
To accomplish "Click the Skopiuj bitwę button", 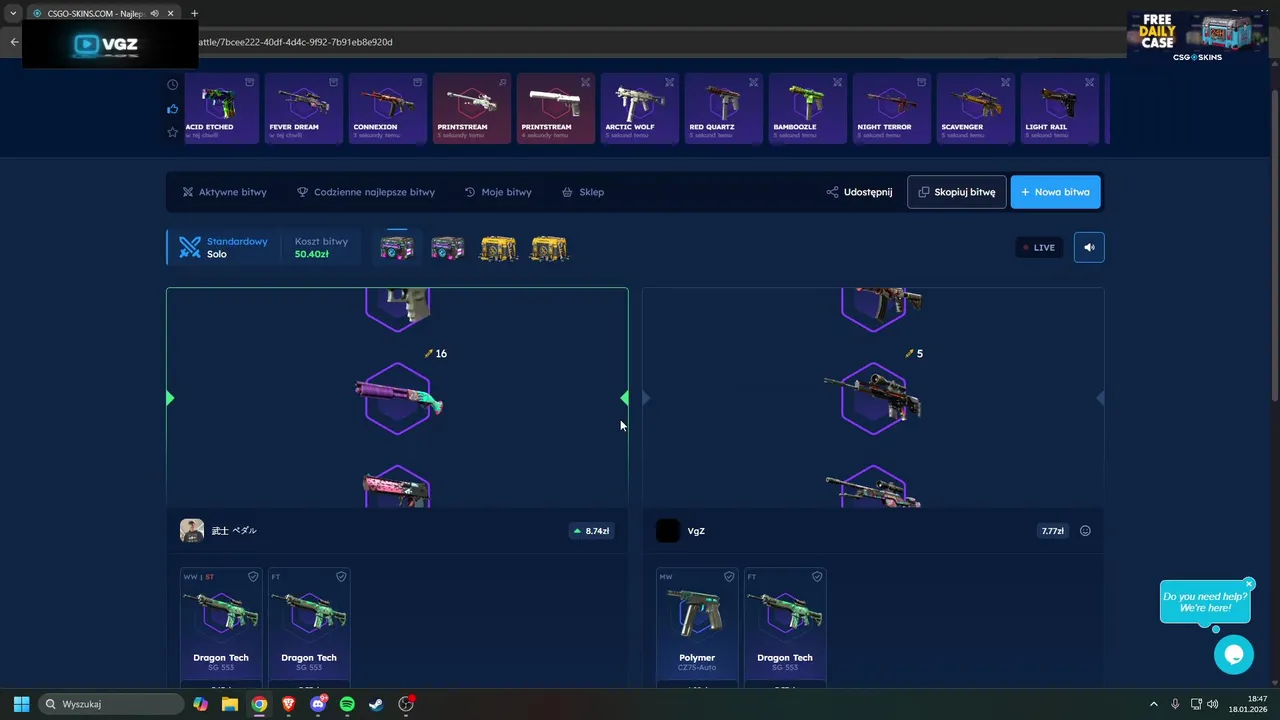I will pyautogui.click(x=957, y=192).
